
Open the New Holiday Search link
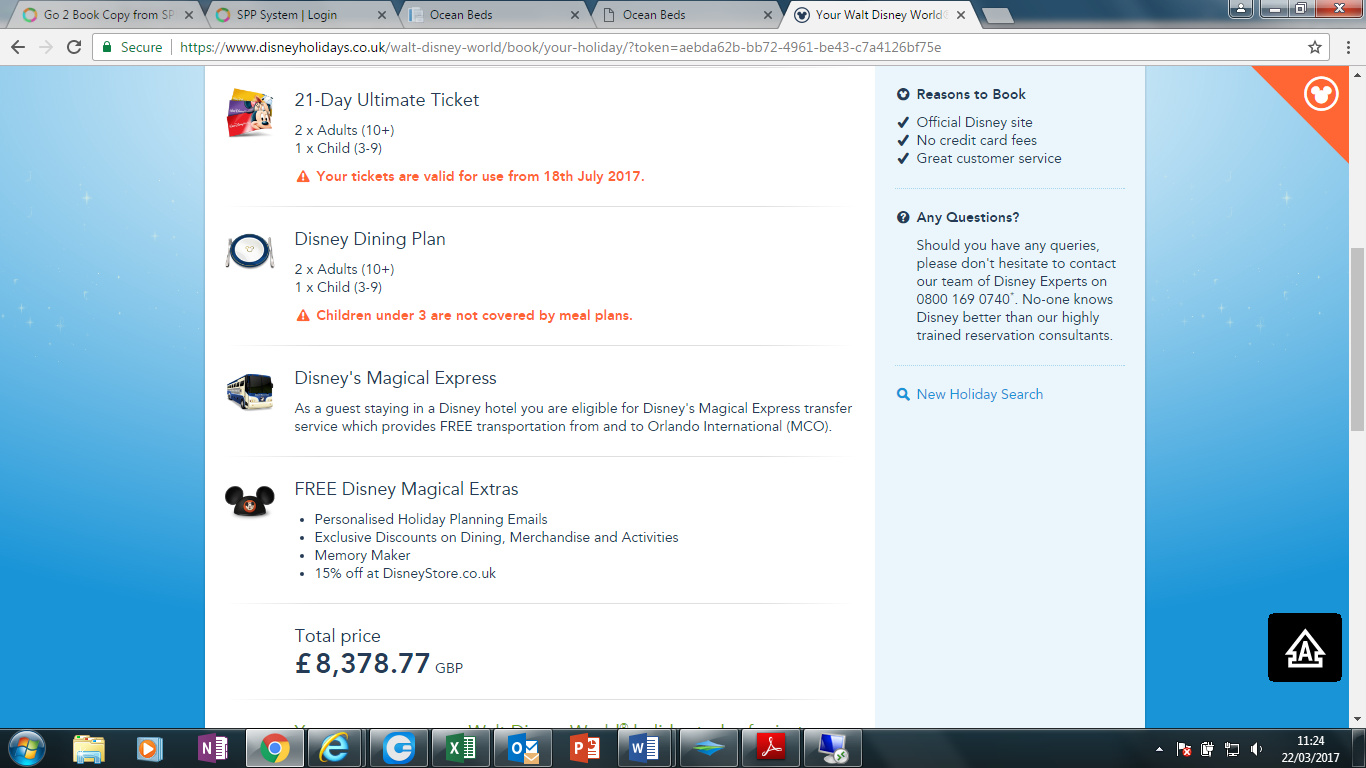[980, 394]
